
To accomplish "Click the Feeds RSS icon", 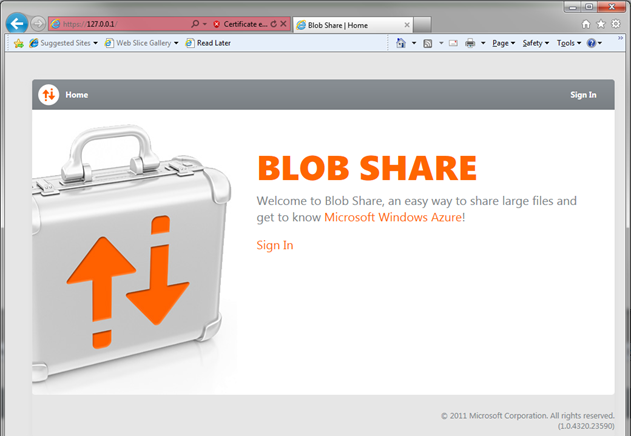I will click(428, 43).
